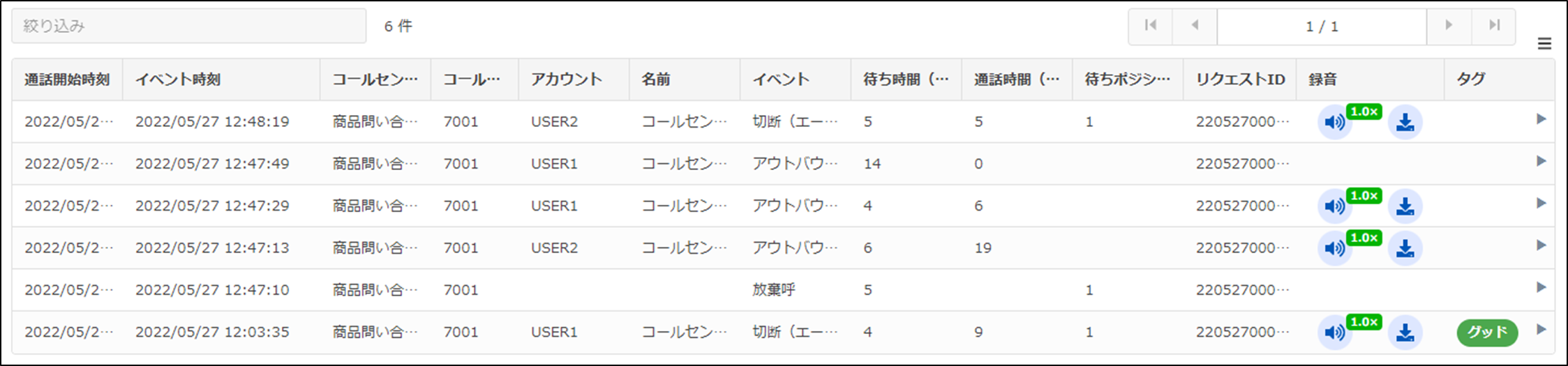This screenshot has height=366, width=1568.
Task: Sort by イベント時刻 column header
Action: 178,79
